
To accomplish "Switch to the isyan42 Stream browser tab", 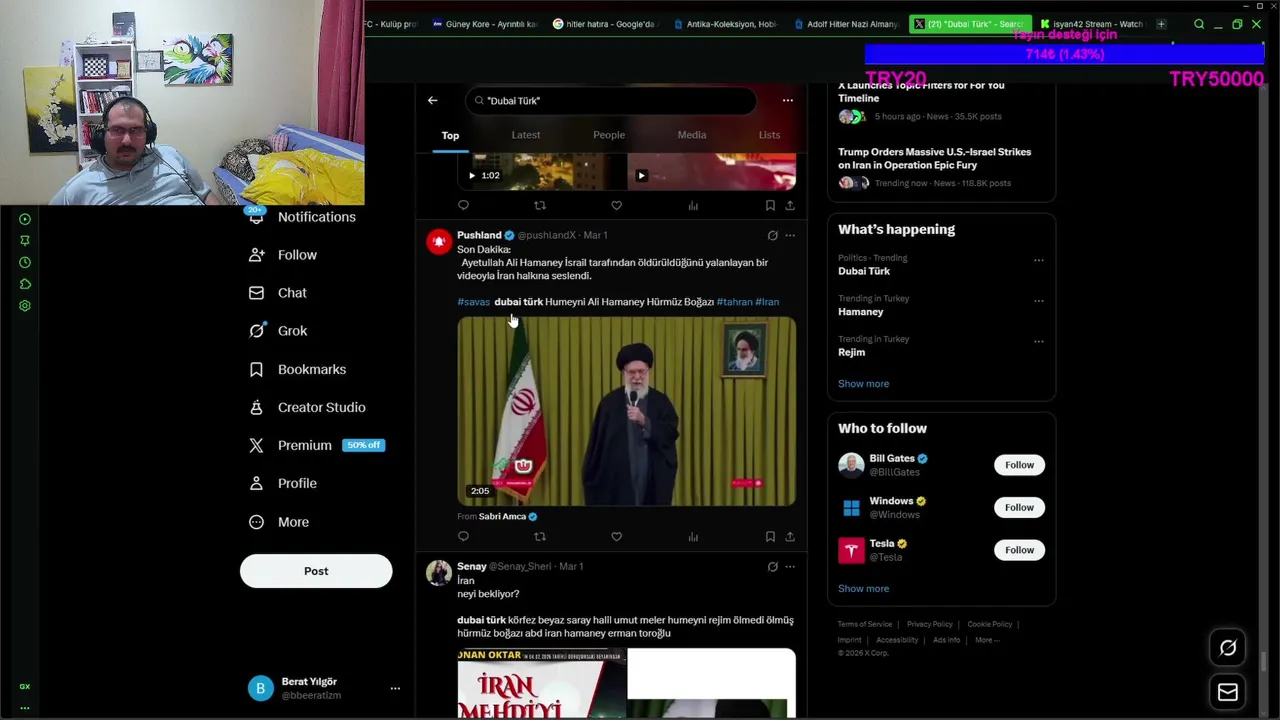I will [1091, 24].
